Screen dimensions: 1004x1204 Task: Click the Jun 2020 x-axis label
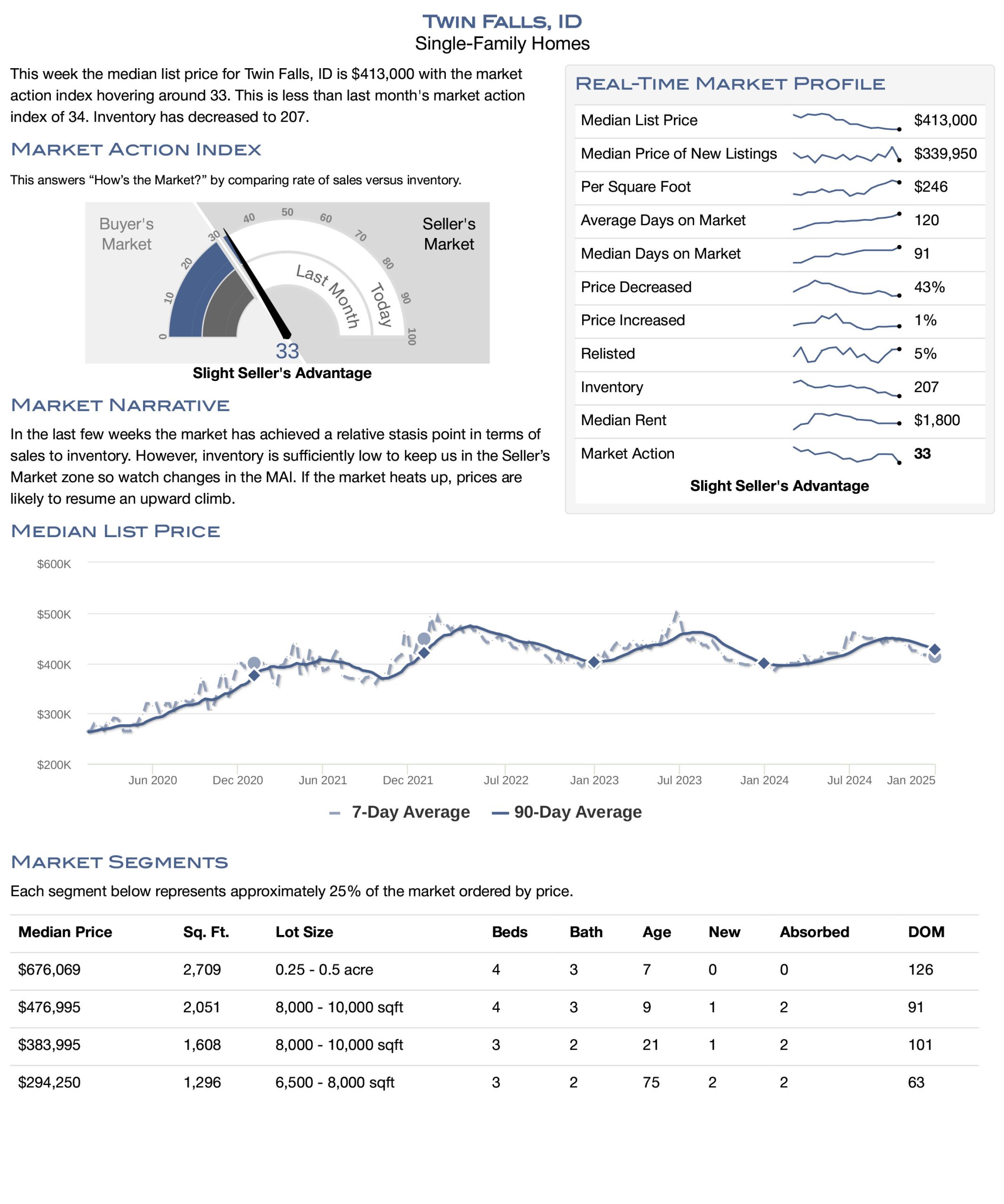(x=152, y=780)
